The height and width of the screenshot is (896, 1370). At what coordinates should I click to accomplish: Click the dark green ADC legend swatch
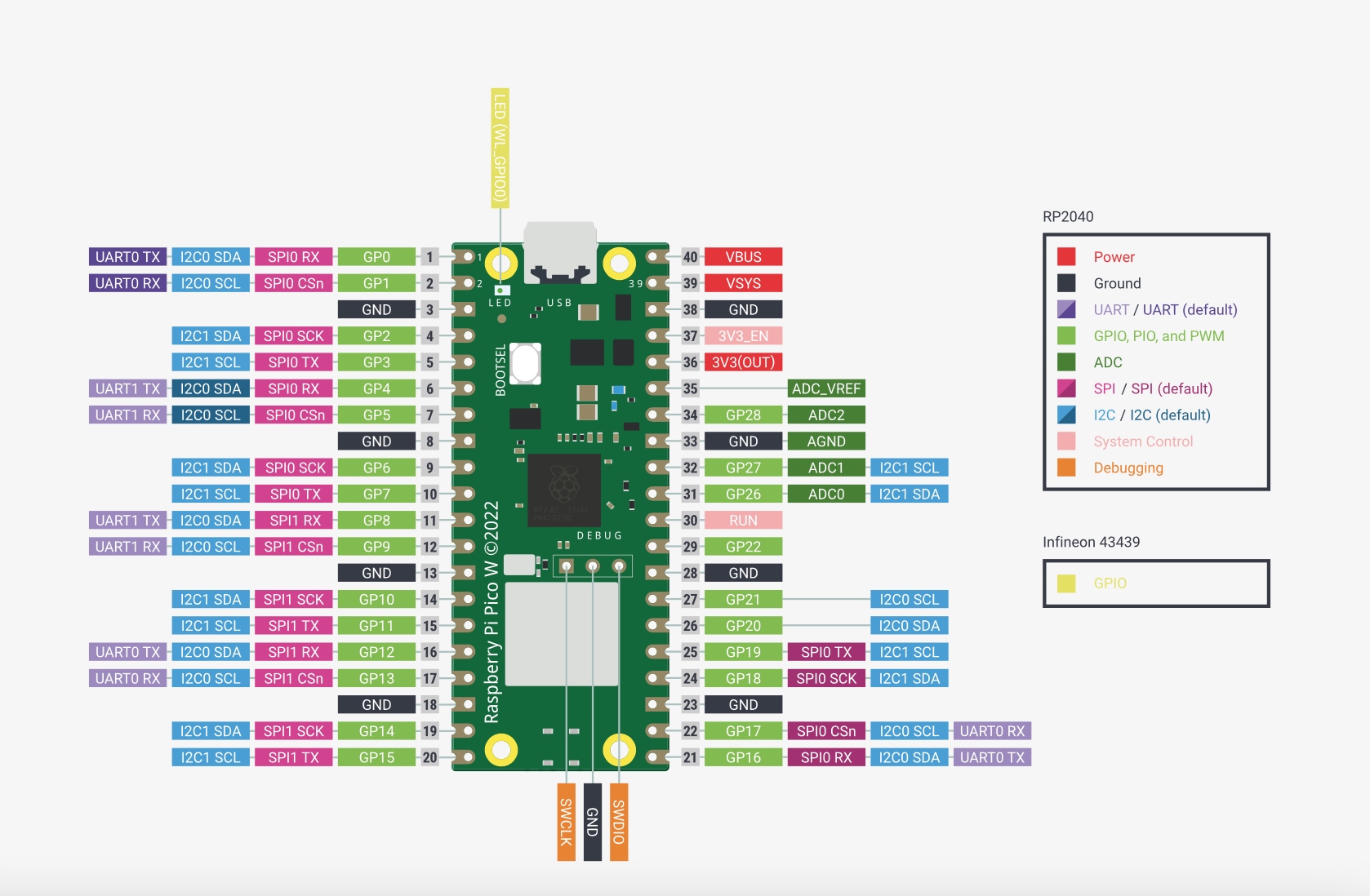[x=1066, y=362]
